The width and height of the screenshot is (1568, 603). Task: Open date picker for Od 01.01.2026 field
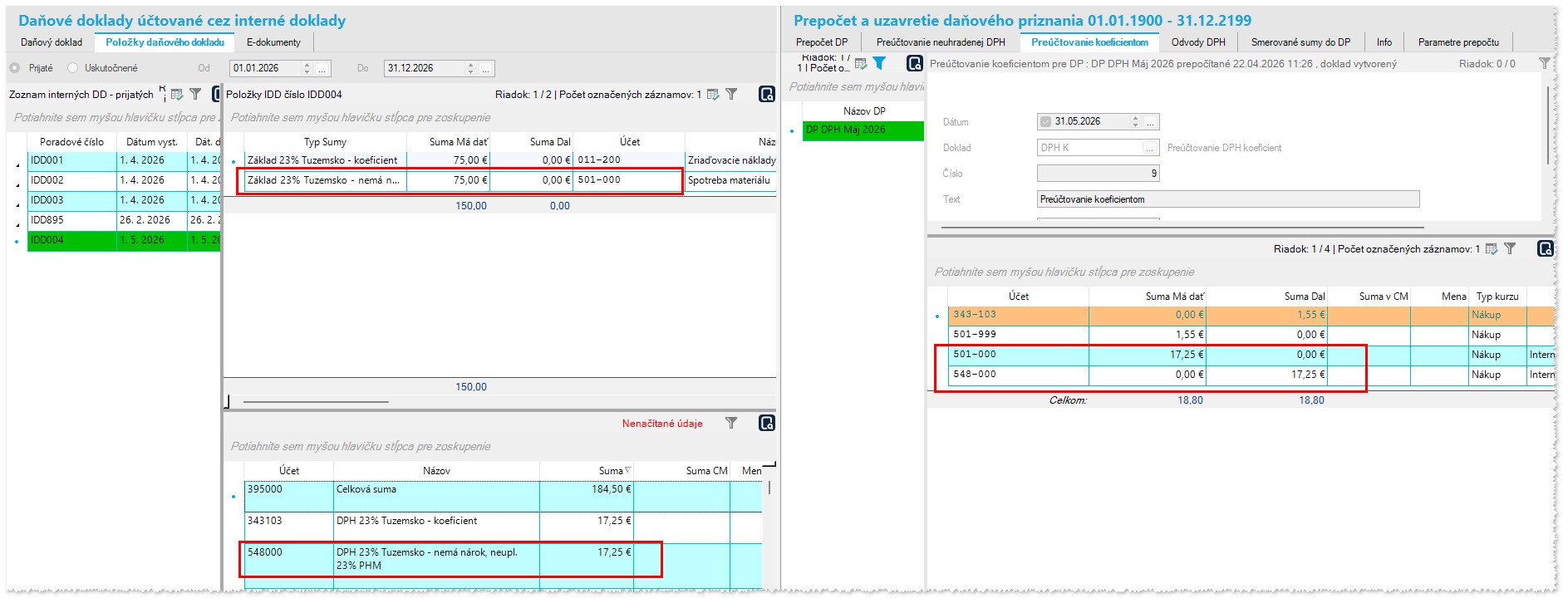point(322,69)
